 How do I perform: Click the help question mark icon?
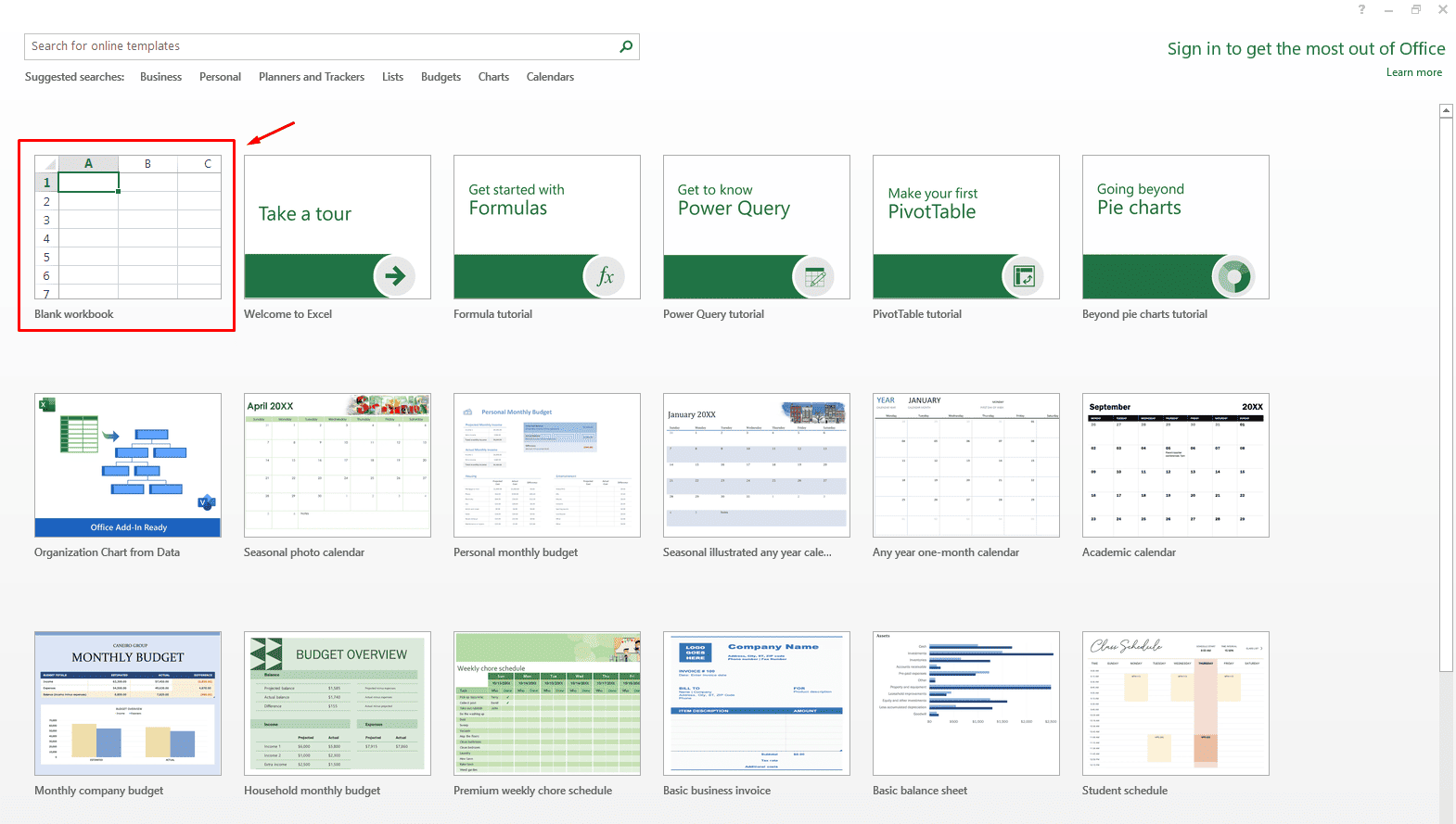(1361, 9)
